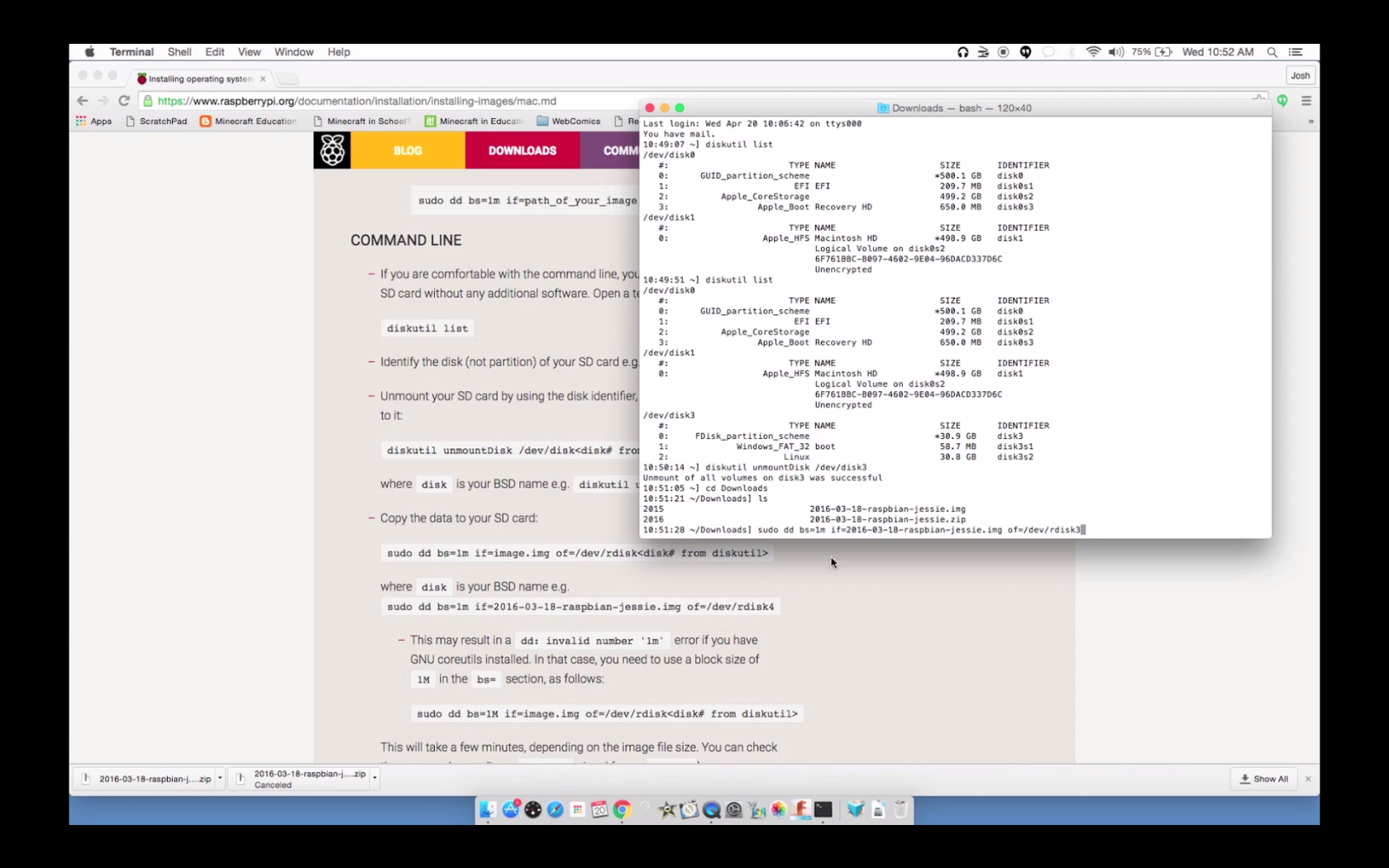This screenshot has height=868, width=1389.
Task: Open QuickTime Player in the Dock
Action: 712,809
